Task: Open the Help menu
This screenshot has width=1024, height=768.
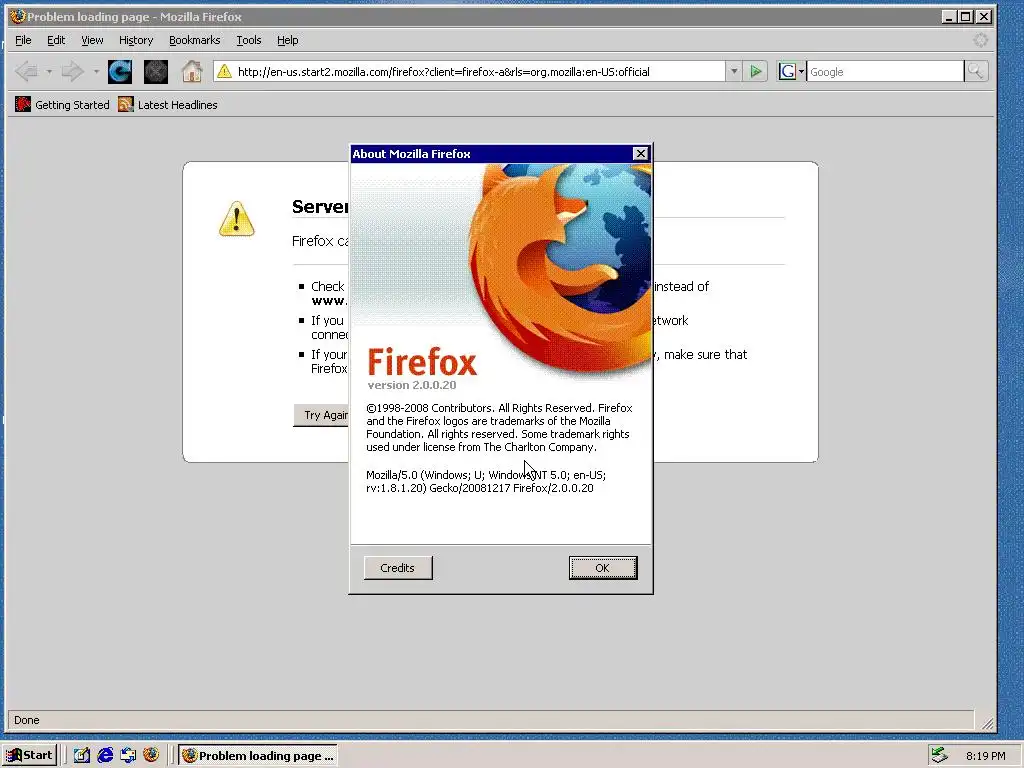Action: [287, 40]
